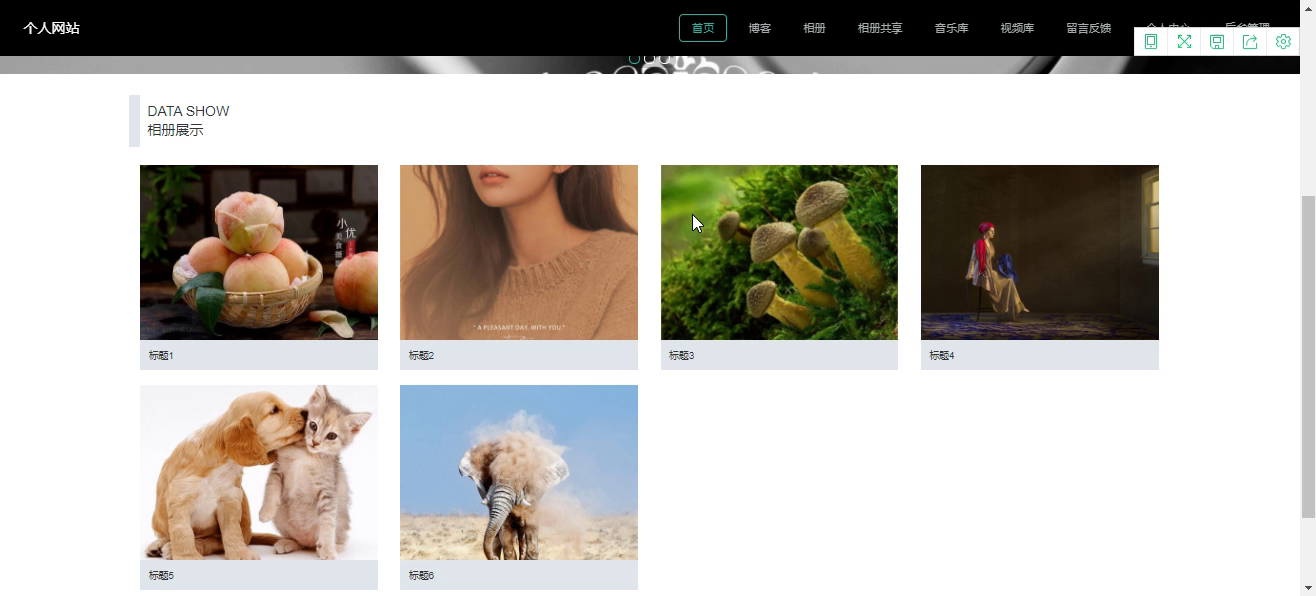Image resolution: width=1316 pixels, height=596 pixels.
Task: Click the DATA SHOW heading text
Action: 188,111
